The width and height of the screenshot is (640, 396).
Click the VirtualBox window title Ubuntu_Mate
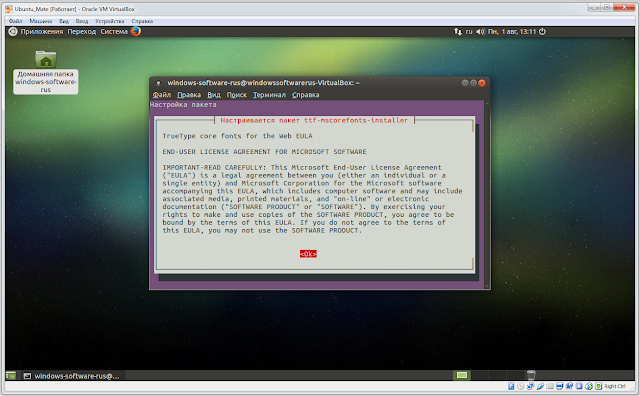pos(75,9)
